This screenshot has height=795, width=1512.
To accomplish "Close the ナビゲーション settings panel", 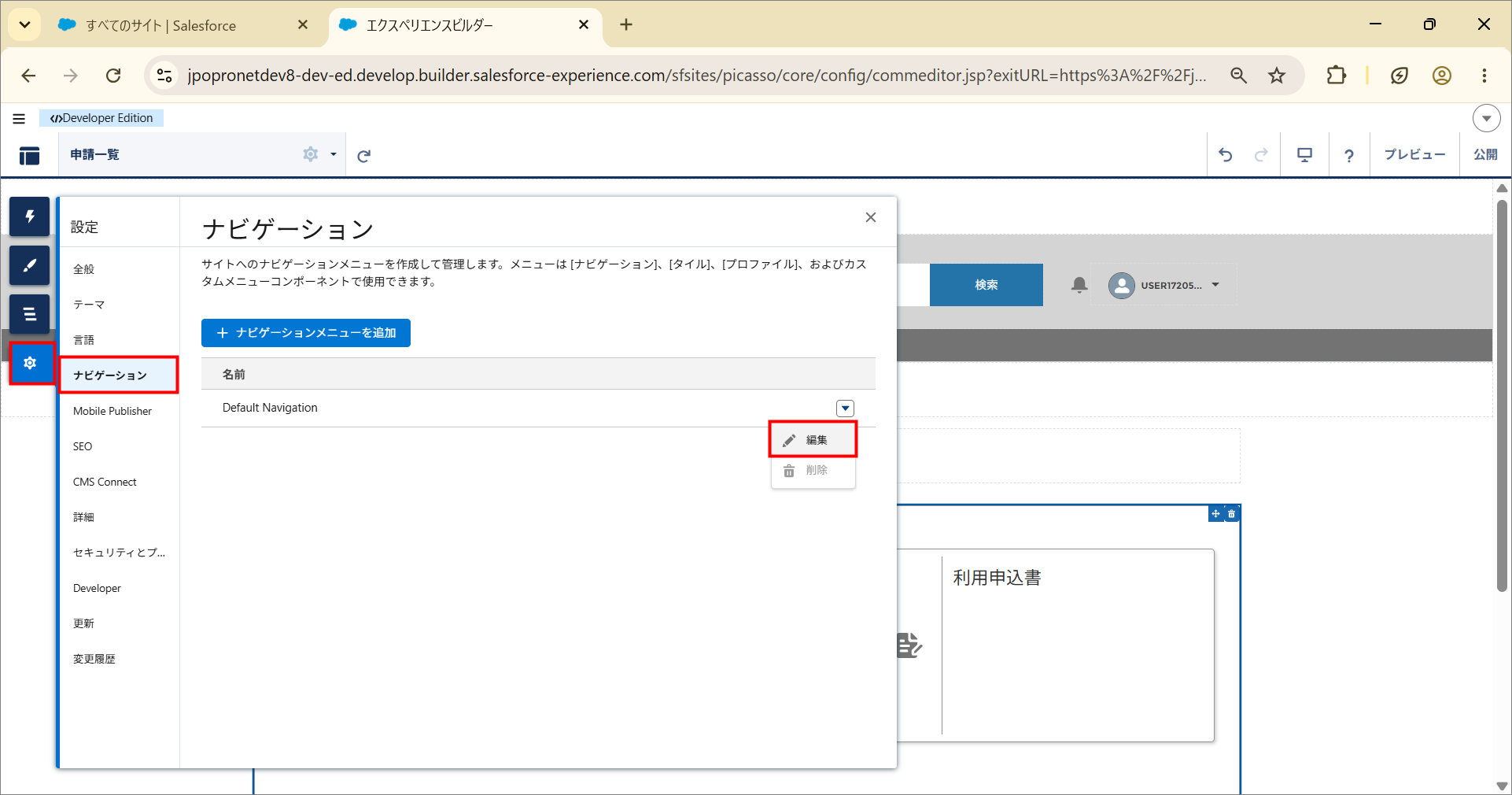I will pyautogui.click(x=871, y=217).
